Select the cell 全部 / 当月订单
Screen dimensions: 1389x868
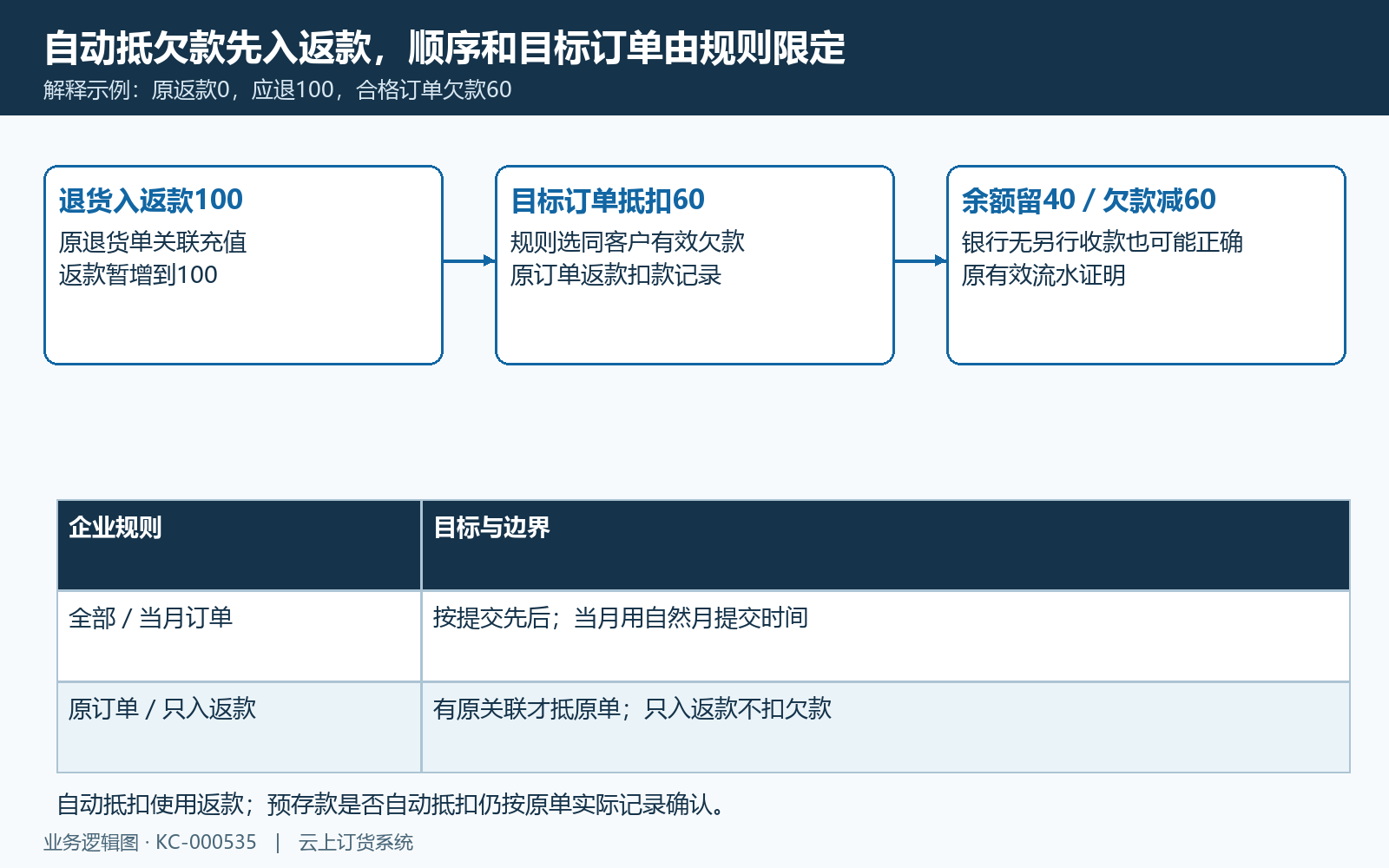point(239,636)
